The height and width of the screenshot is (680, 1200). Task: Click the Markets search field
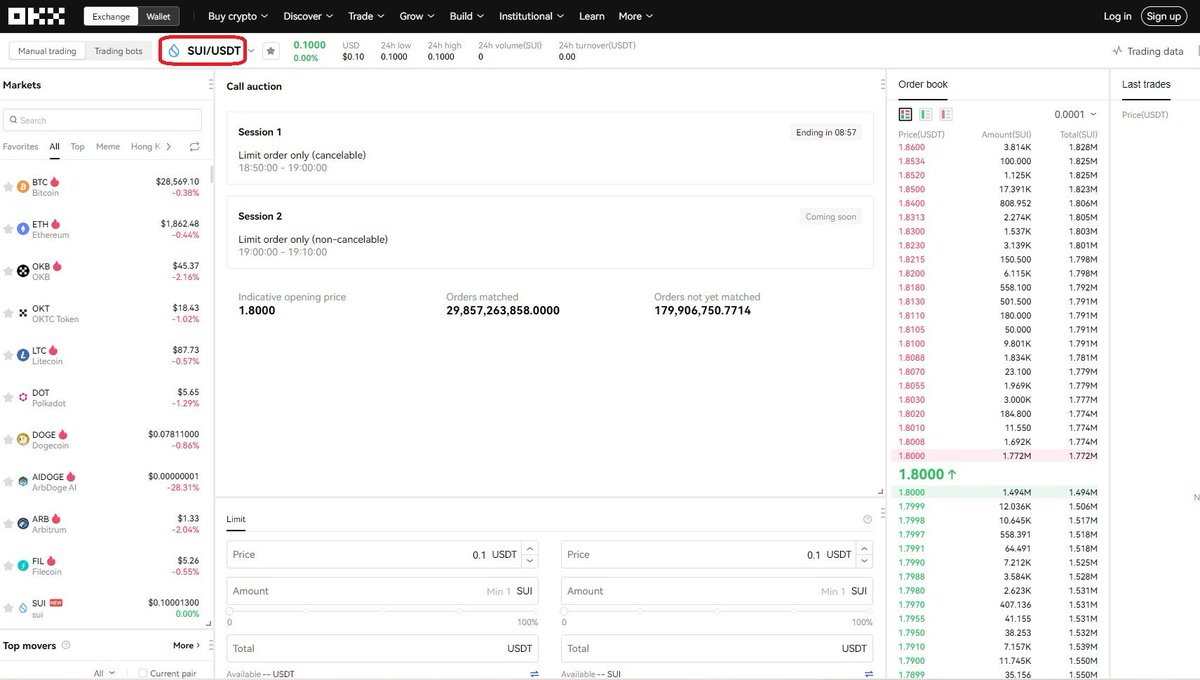103,120
